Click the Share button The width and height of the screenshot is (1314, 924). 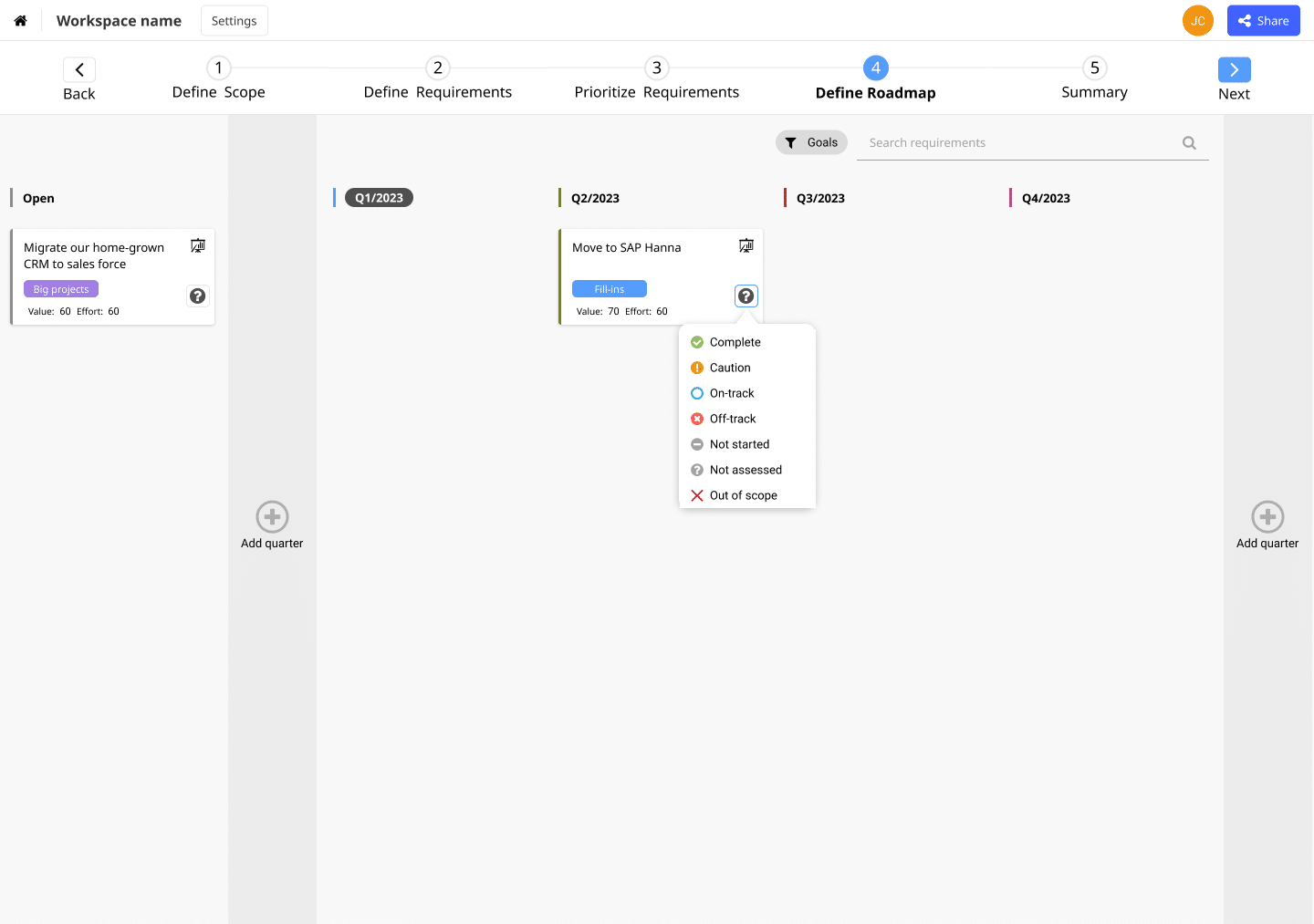[x=1263, y=21]
